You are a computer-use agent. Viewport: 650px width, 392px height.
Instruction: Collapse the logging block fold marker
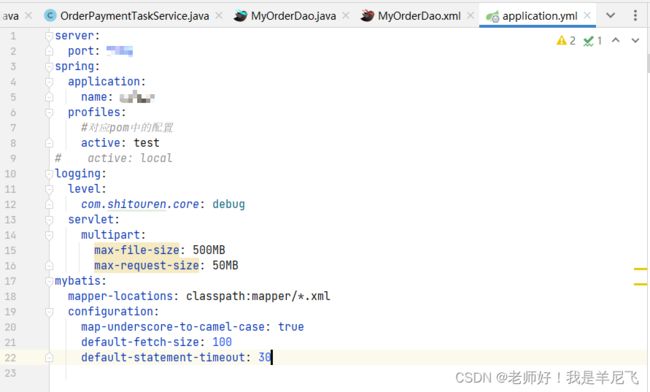click(x=49, y=174)
